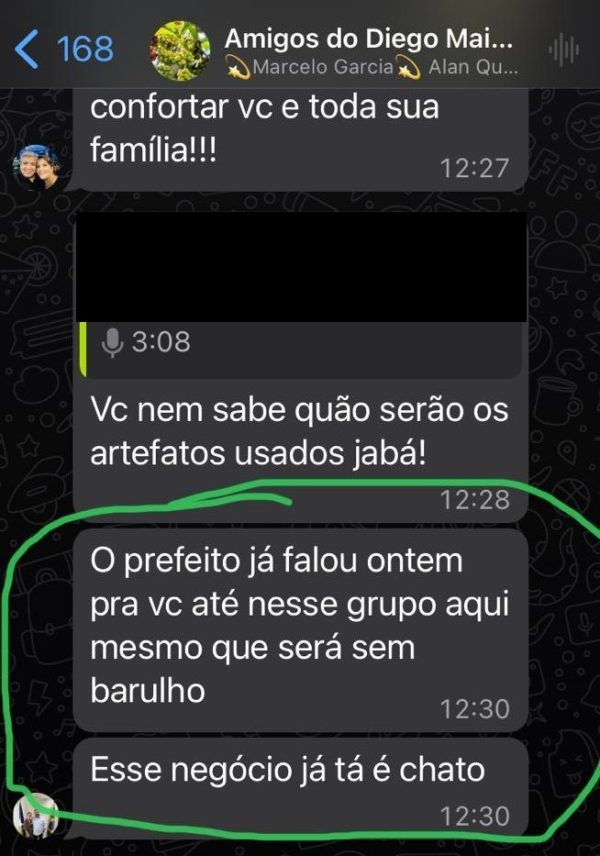Tap the green quote bar of reply
This screenshot has width=600, height=856.
[x=83, y=349]
